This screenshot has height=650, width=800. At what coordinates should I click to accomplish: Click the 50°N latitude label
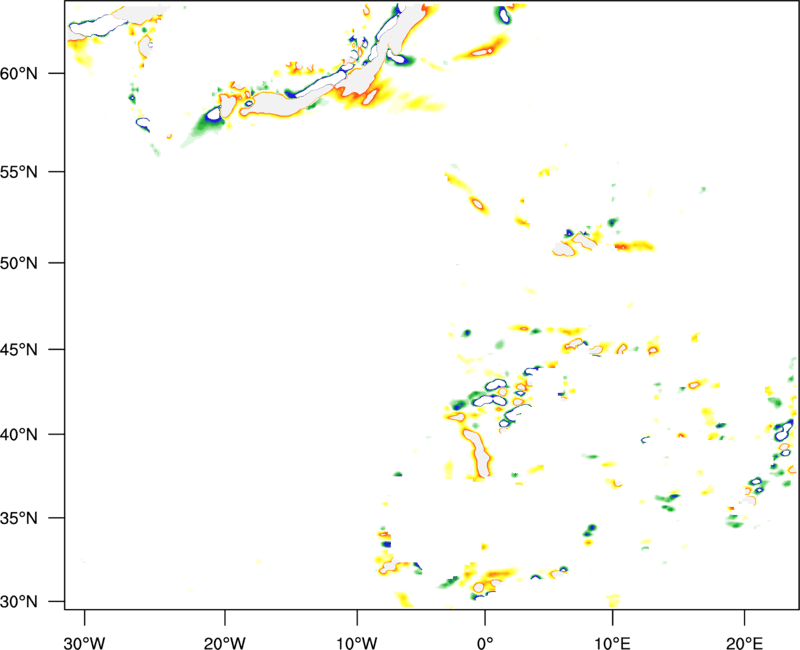tap(19, 263)
